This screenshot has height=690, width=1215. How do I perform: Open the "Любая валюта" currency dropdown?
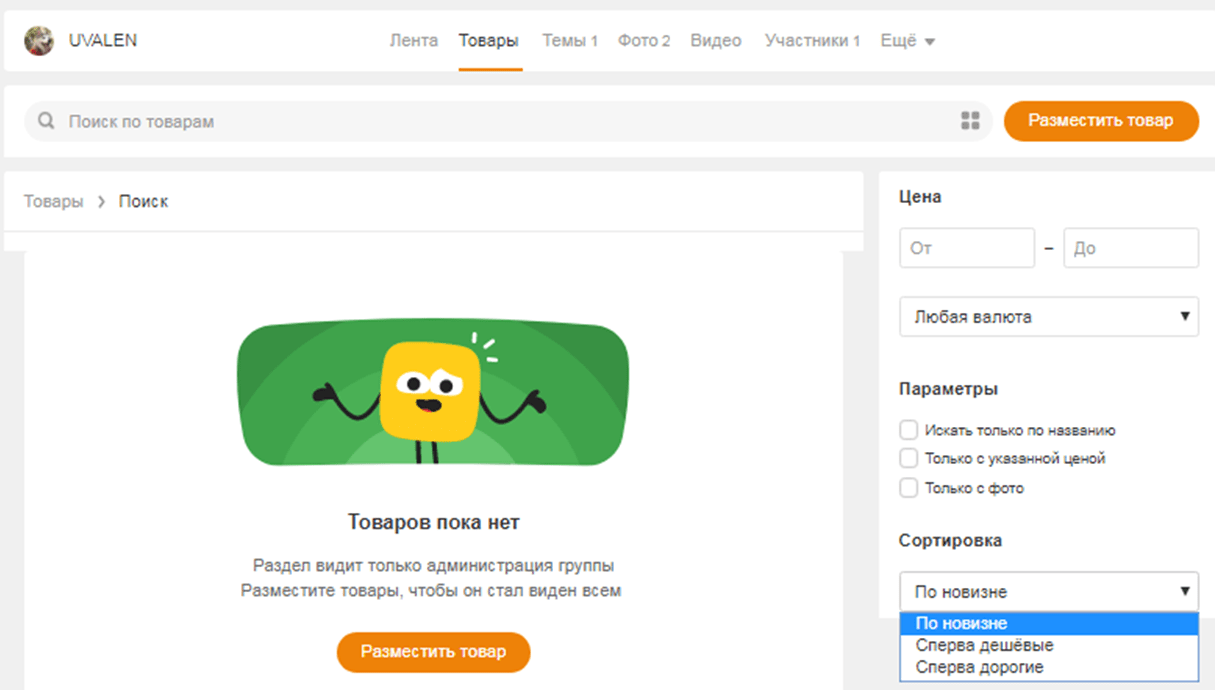(1049, 316)
